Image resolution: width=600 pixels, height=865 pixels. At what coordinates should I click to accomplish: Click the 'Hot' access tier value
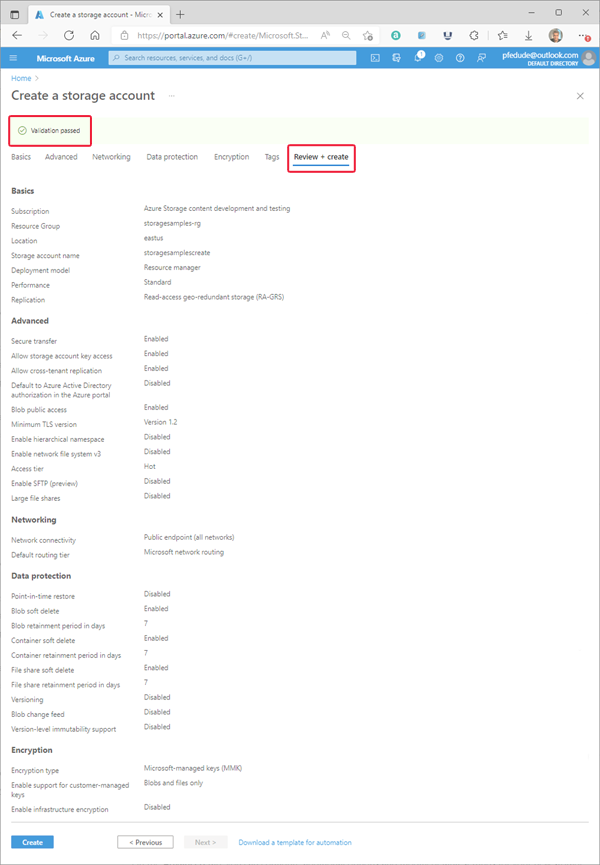150,466
